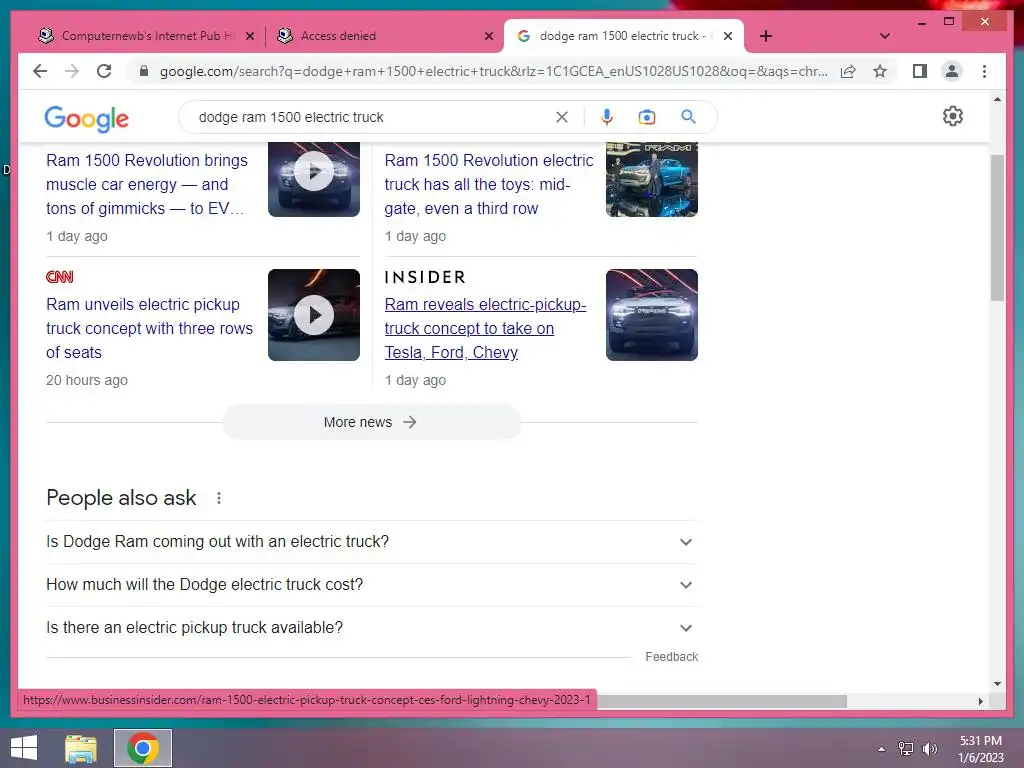Click the vertical page scrollbar thumb
The height and width of the screenshot is (768, 1024).
[x=997, y=228]
